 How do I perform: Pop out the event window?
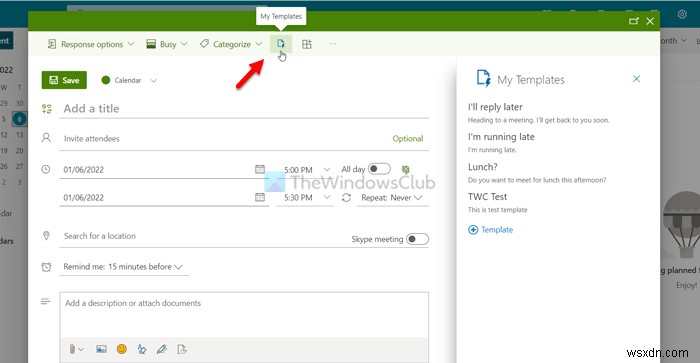pos(633,21)
